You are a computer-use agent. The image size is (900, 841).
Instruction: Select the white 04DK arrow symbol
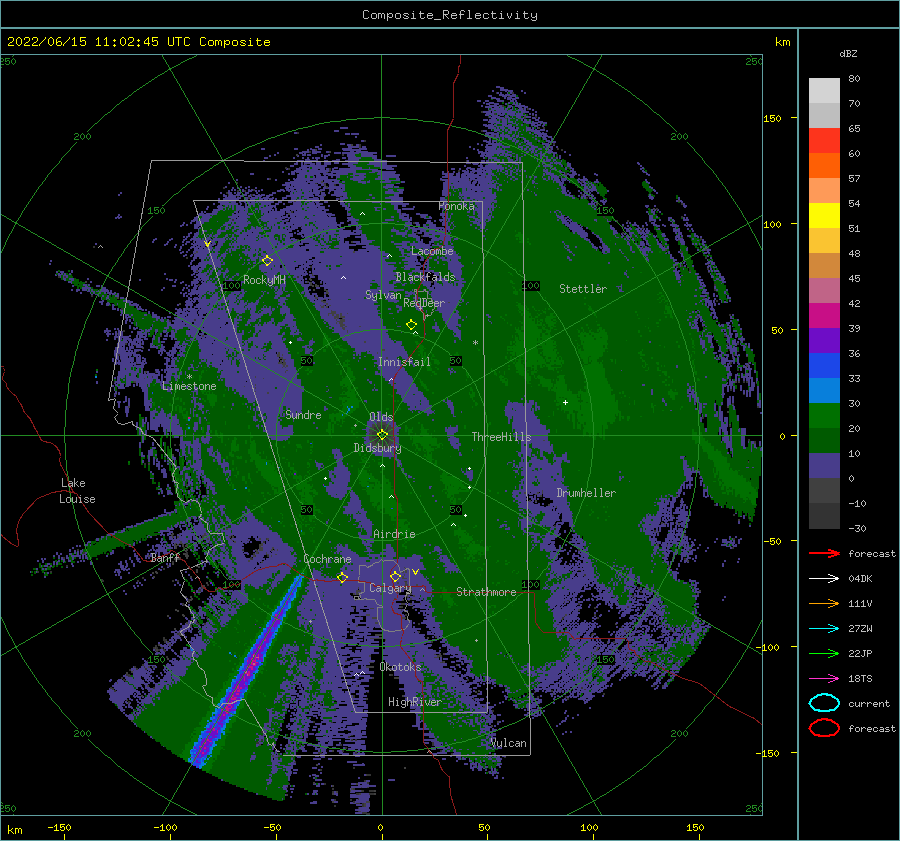pyautogui.click(x=824, y=578)
